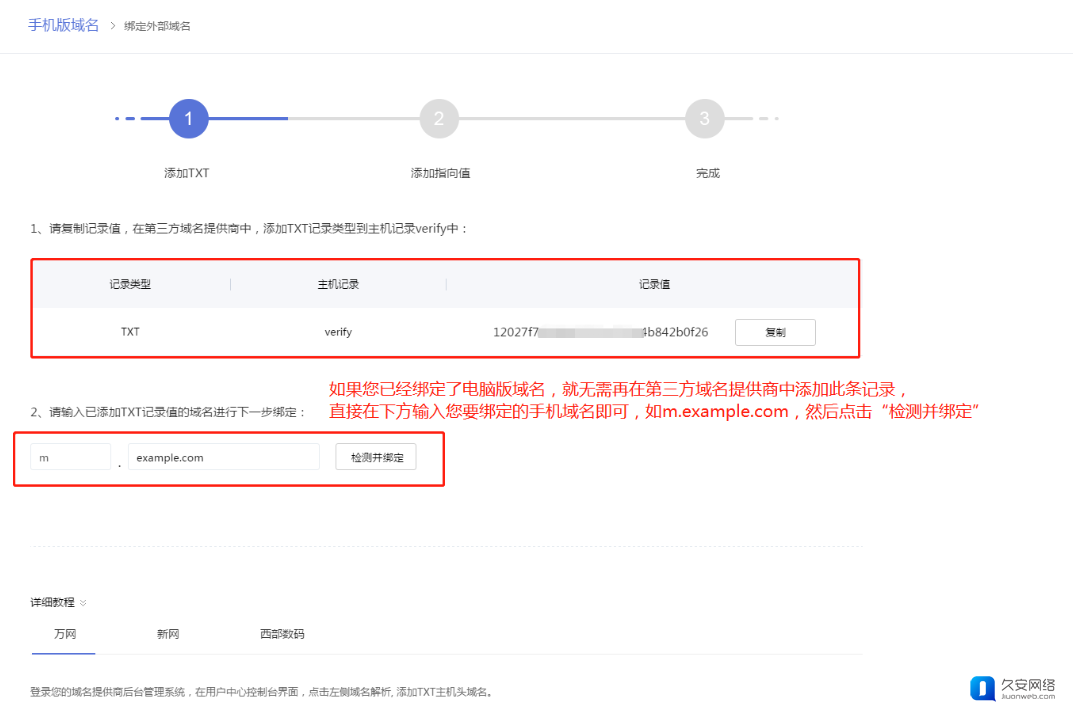Click the 久安网络 logo icon
This screenshot has width=1073, height=714.
[982, 688]
